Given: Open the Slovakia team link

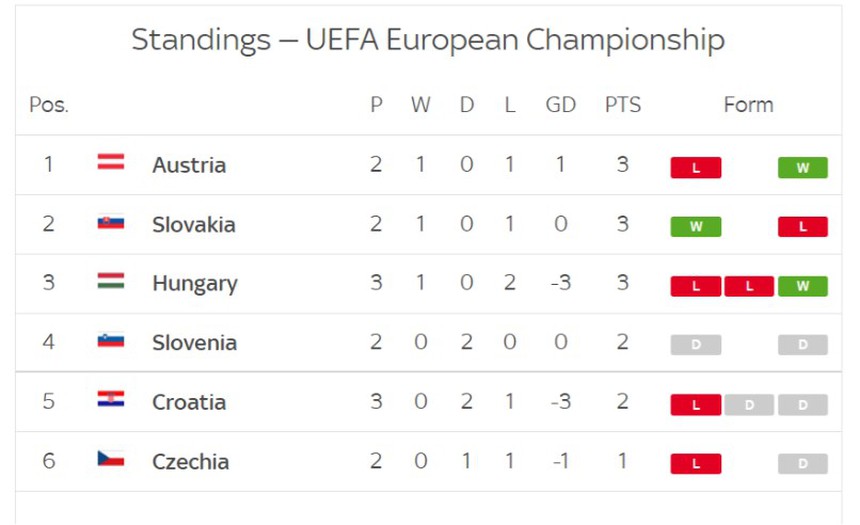Looking at the screenshot, I should (x=194, y=224).
